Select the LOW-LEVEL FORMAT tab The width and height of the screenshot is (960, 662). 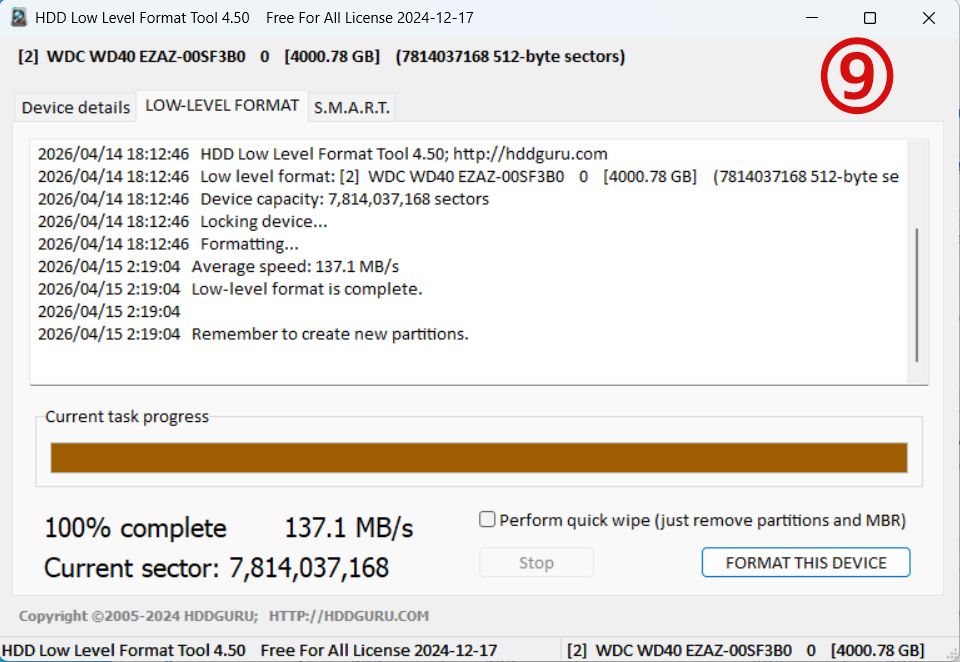(x=222, y=105)
